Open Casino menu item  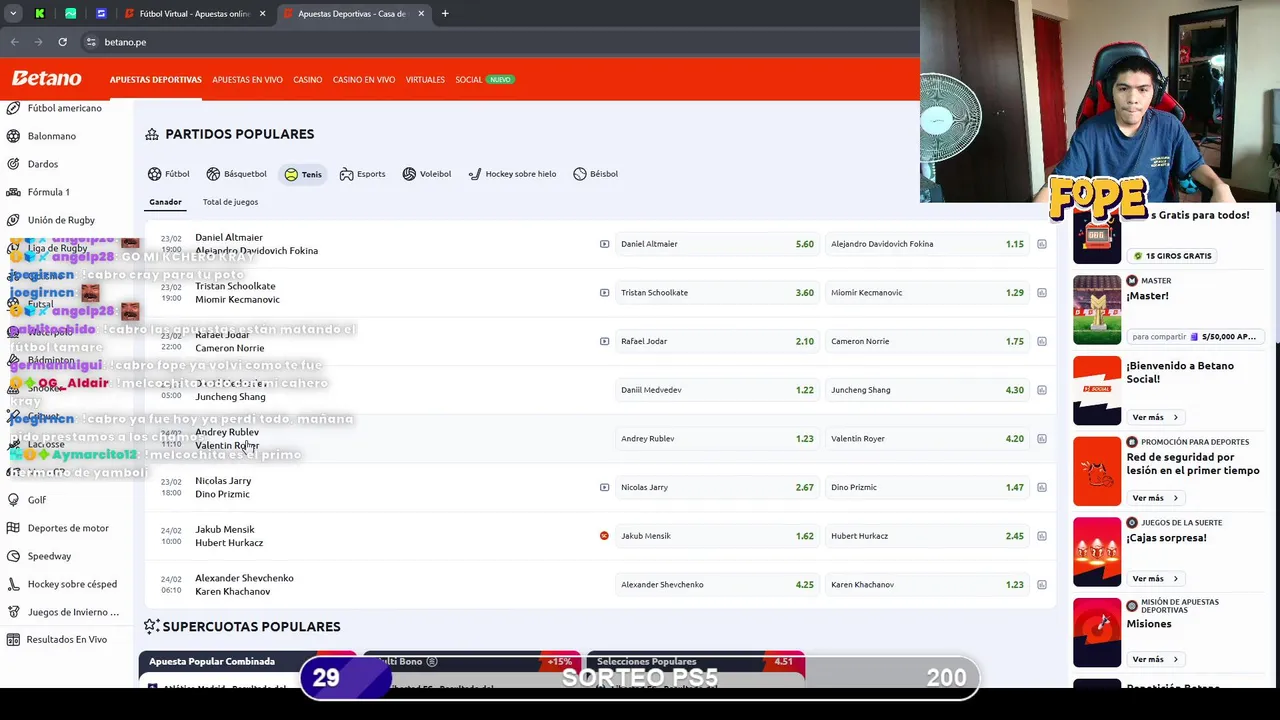click(308, 80)
